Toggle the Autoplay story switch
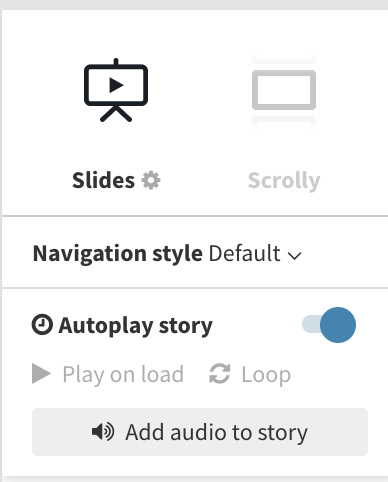Screen dimensions: 388x482 329,325
